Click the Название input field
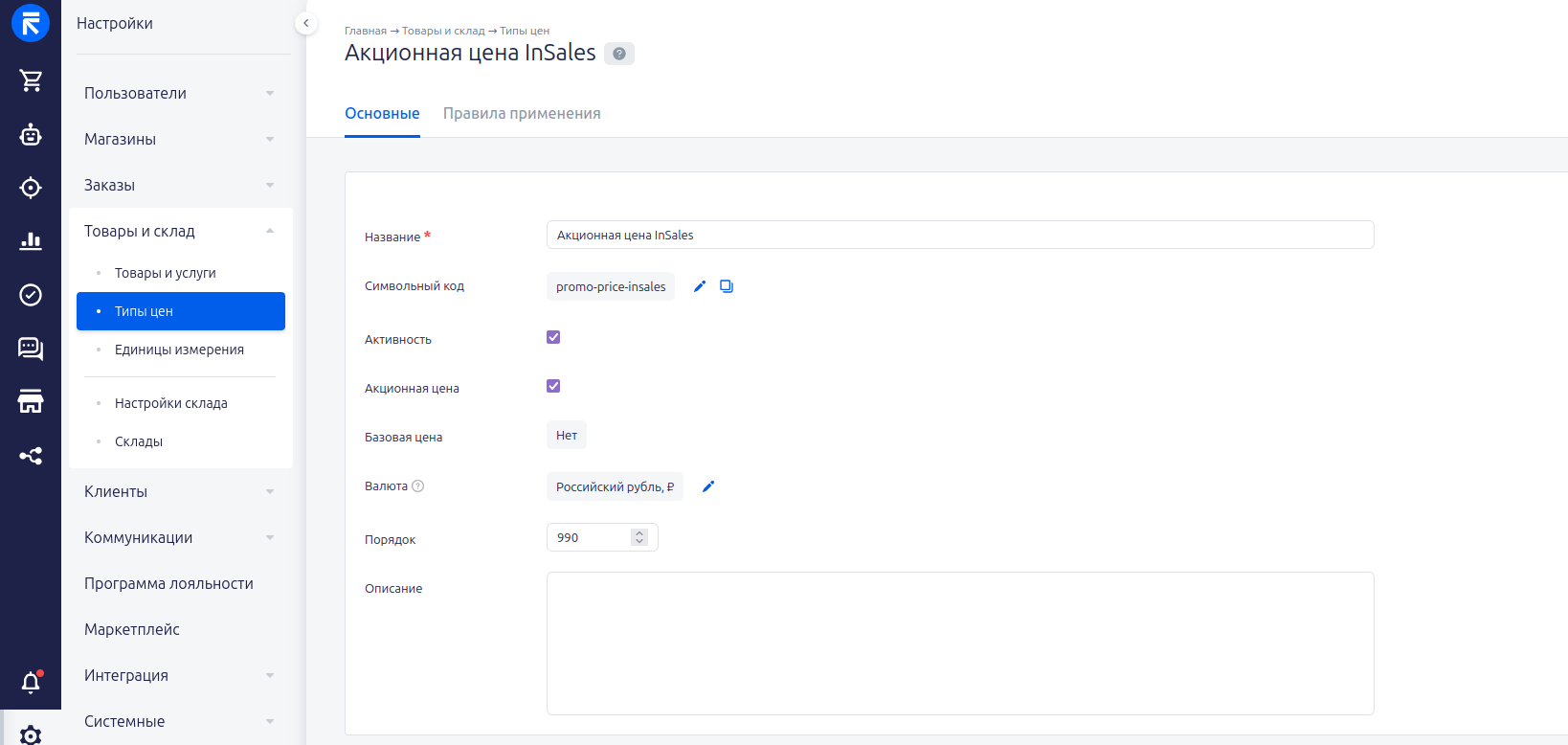1568x745 pixels. point(960,235)
